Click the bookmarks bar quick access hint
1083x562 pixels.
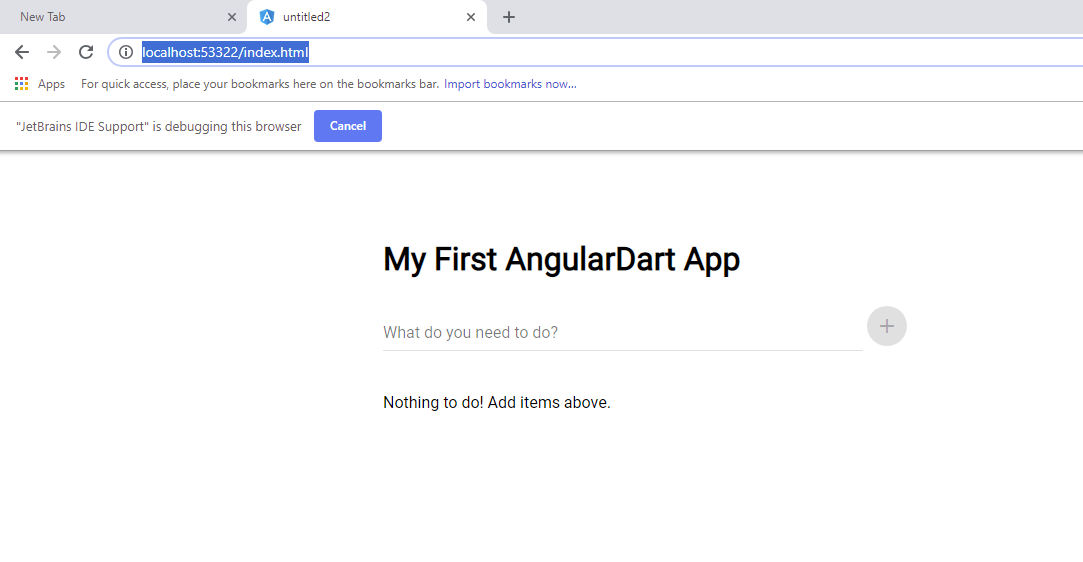coord(260,84)
